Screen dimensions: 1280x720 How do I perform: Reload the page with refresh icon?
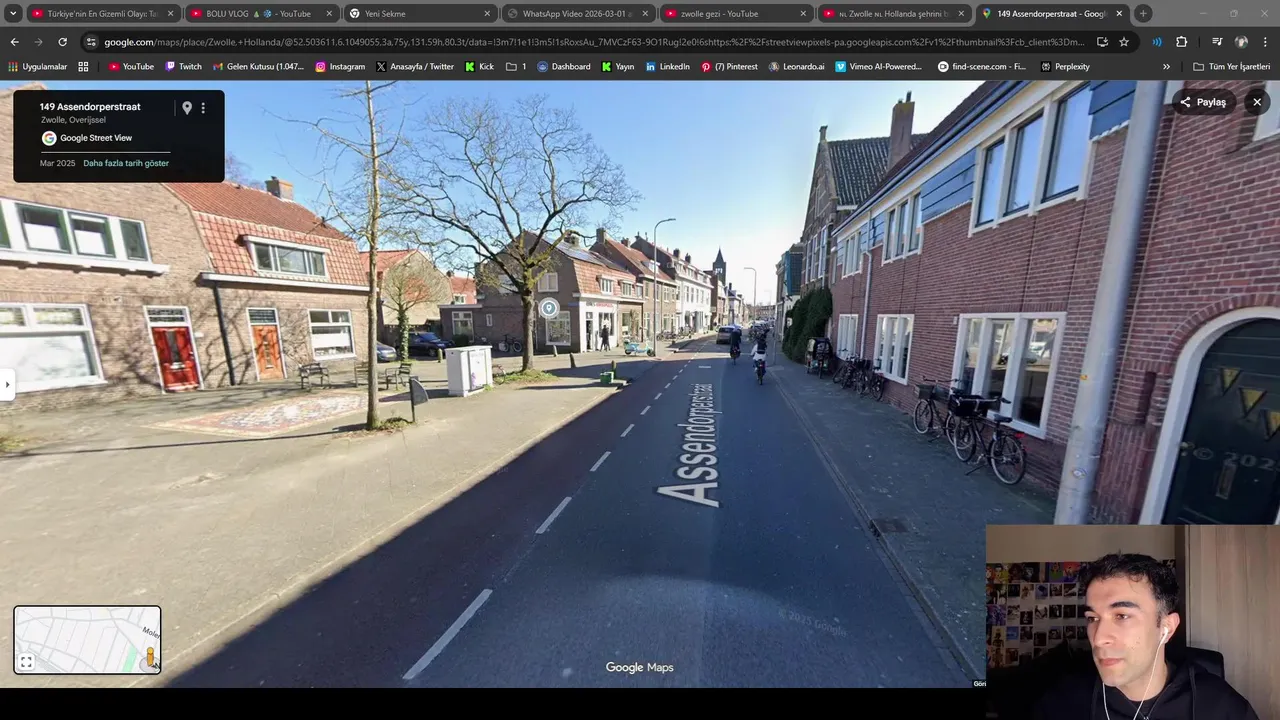[62, 42]
